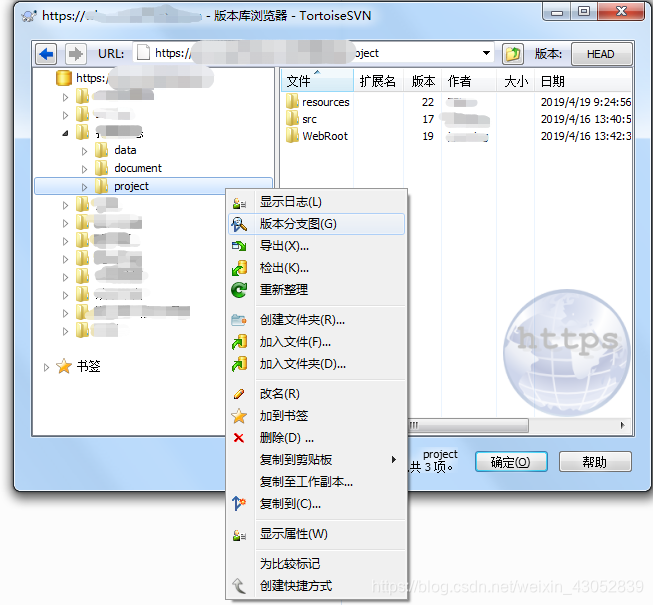Select the project folder in the tree
This screenshot has width=653, height=605.
pos(131,186)
